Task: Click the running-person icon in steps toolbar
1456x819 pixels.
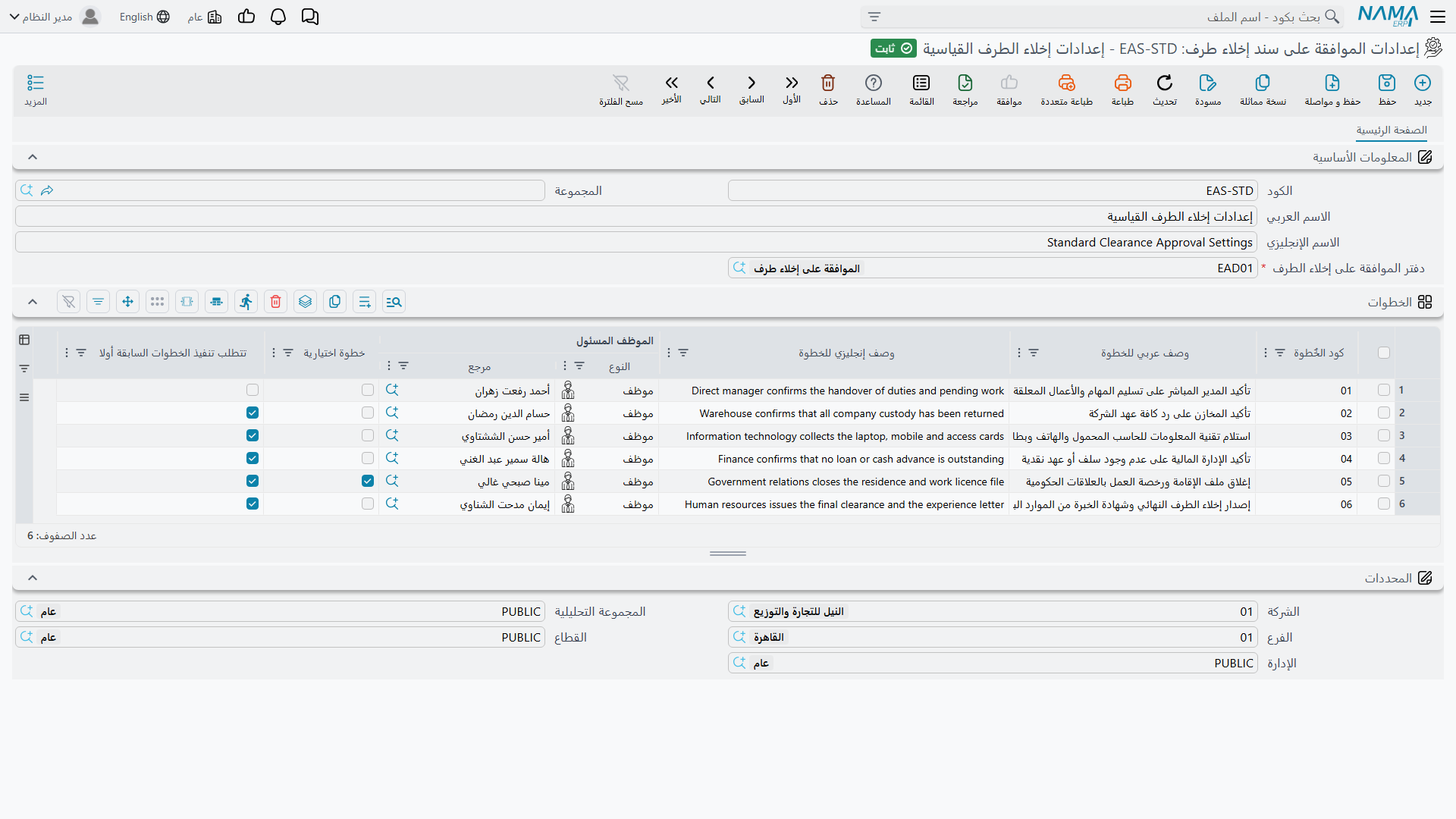Action: [246, 302]
